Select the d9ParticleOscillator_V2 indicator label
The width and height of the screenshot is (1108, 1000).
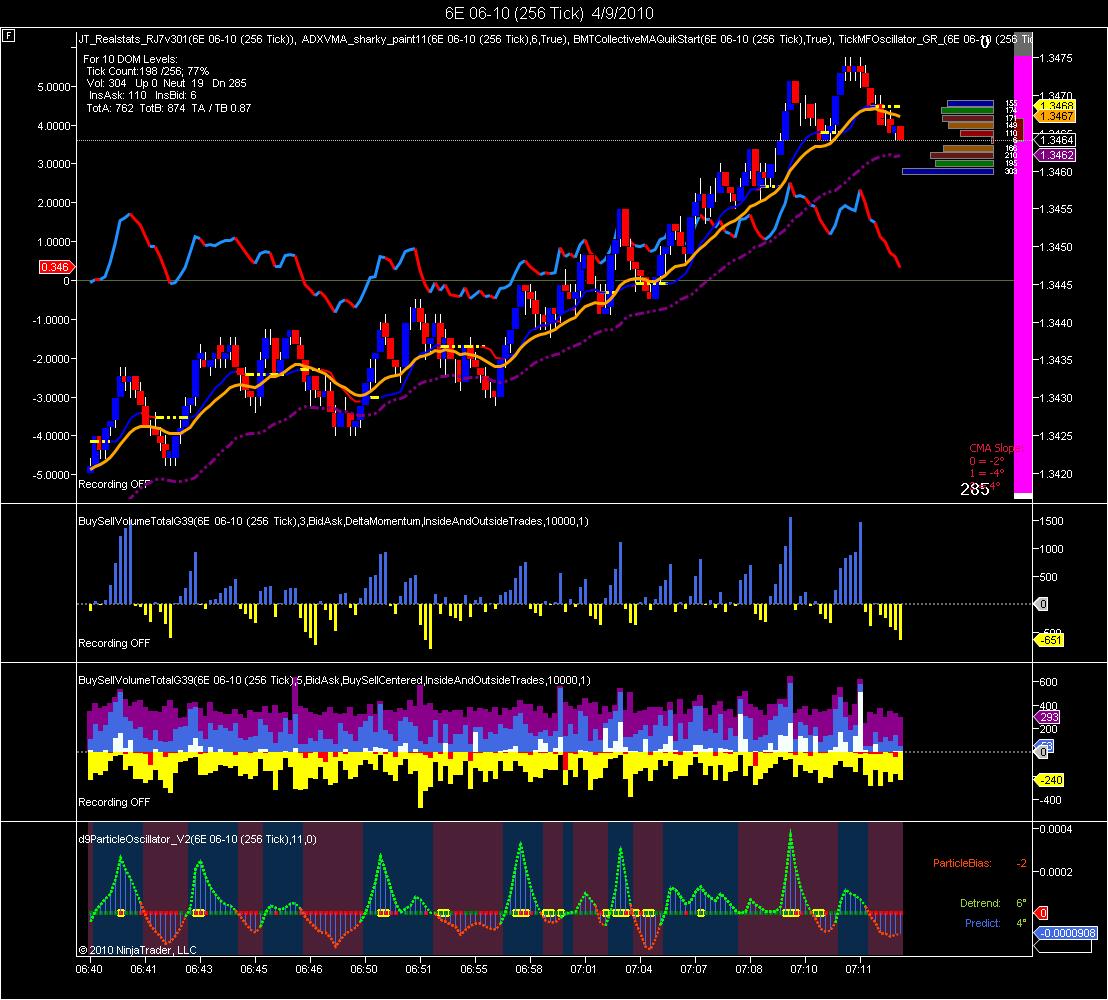[x=197, y=840]
